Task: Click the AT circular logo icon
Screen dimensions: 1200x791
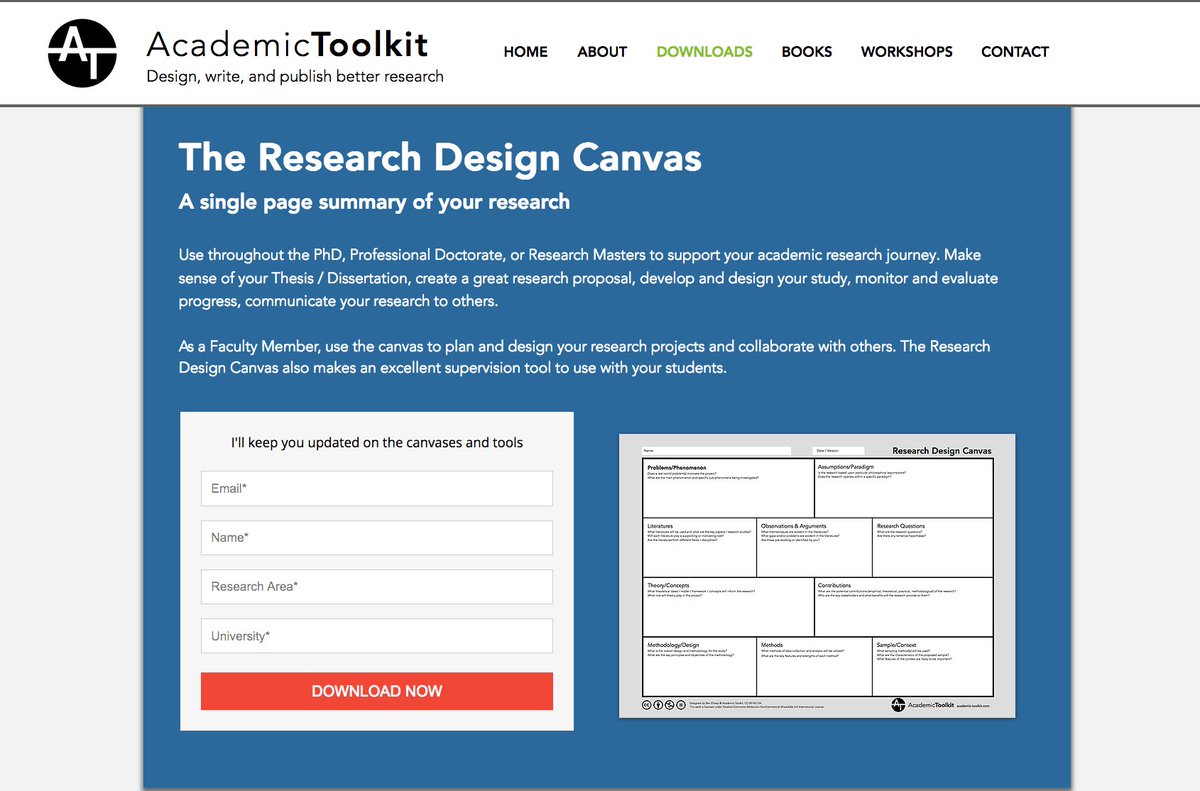Action: pyautogui.click(x=83, y=53)
